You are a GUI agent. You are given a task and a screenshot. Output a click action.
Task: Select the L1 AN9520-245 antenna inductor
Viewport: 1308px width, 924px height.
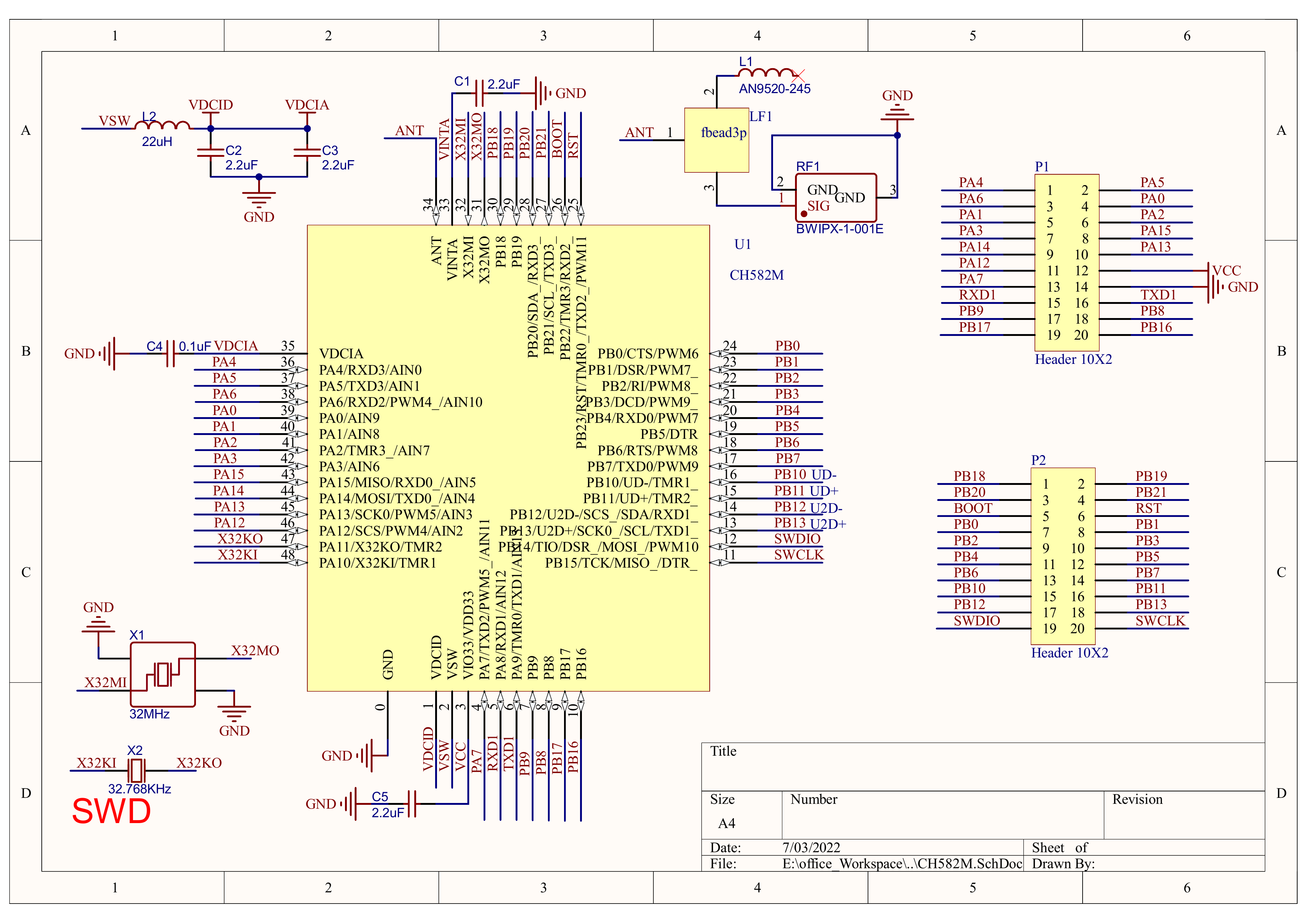coord(766,72)
